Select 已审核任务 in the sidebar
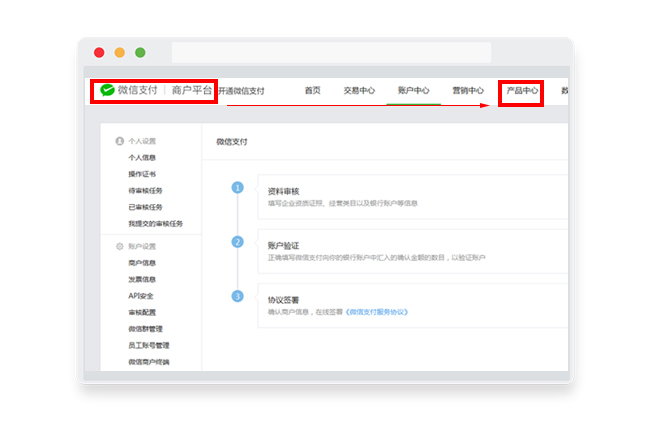The height and width of the screenshot is (430, 660). pyautogui.click(x=146, y=207)
